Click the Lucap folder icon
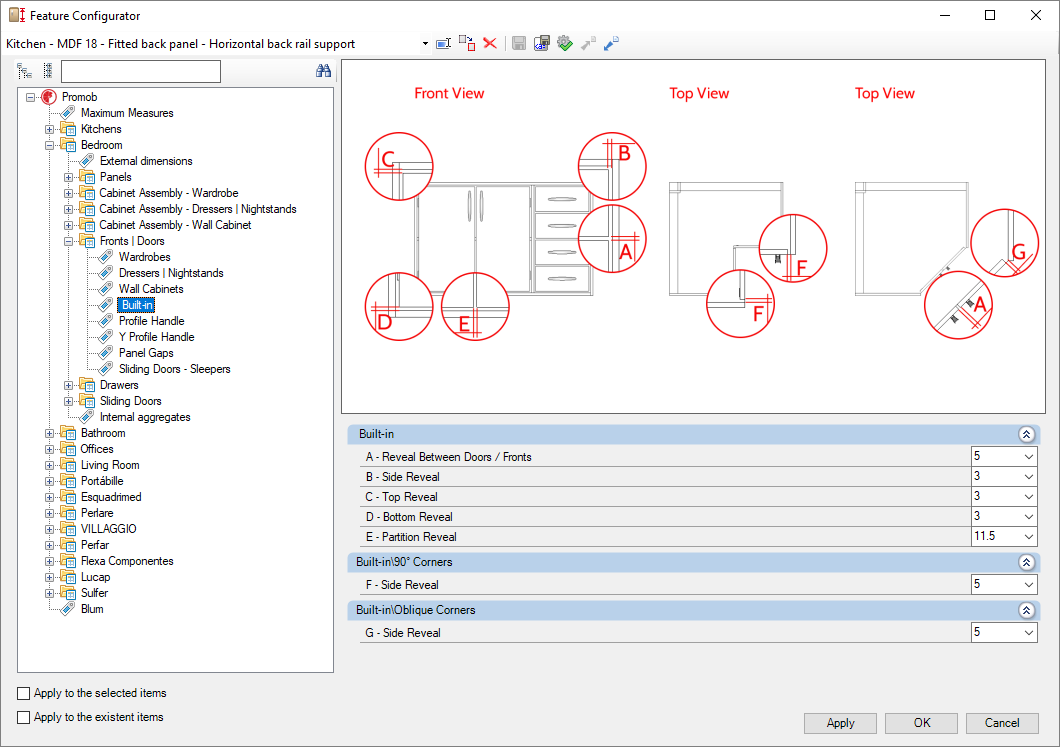The image size is (1060, 747). (x=68, y=577)
